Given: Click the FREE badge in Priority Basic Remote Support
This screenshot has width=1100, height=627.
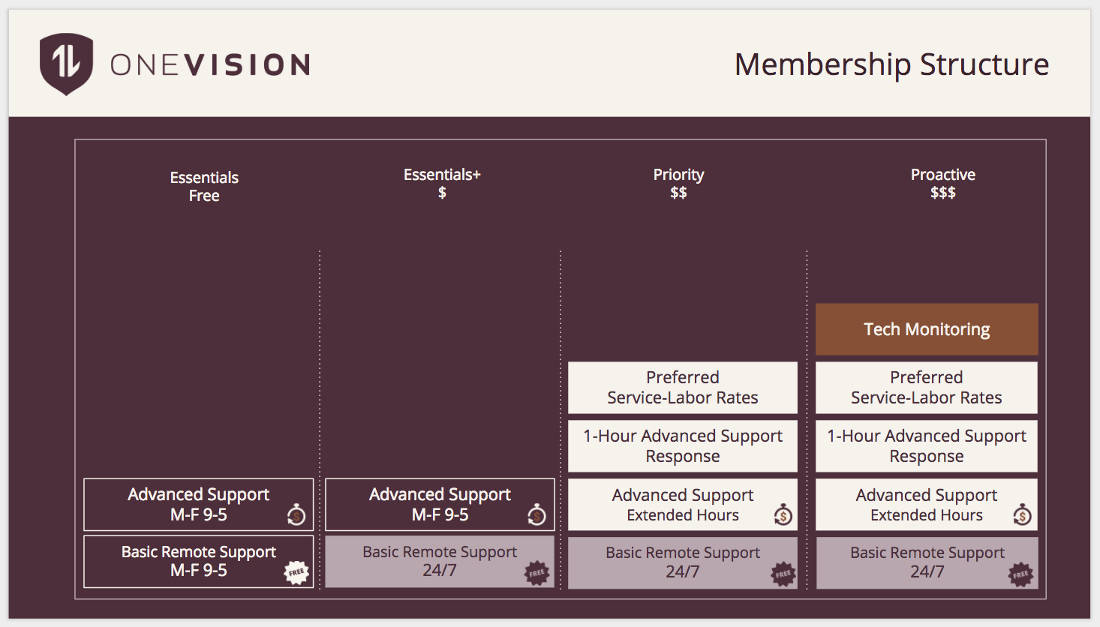Looking at the screenshot, I should [783, 574].
